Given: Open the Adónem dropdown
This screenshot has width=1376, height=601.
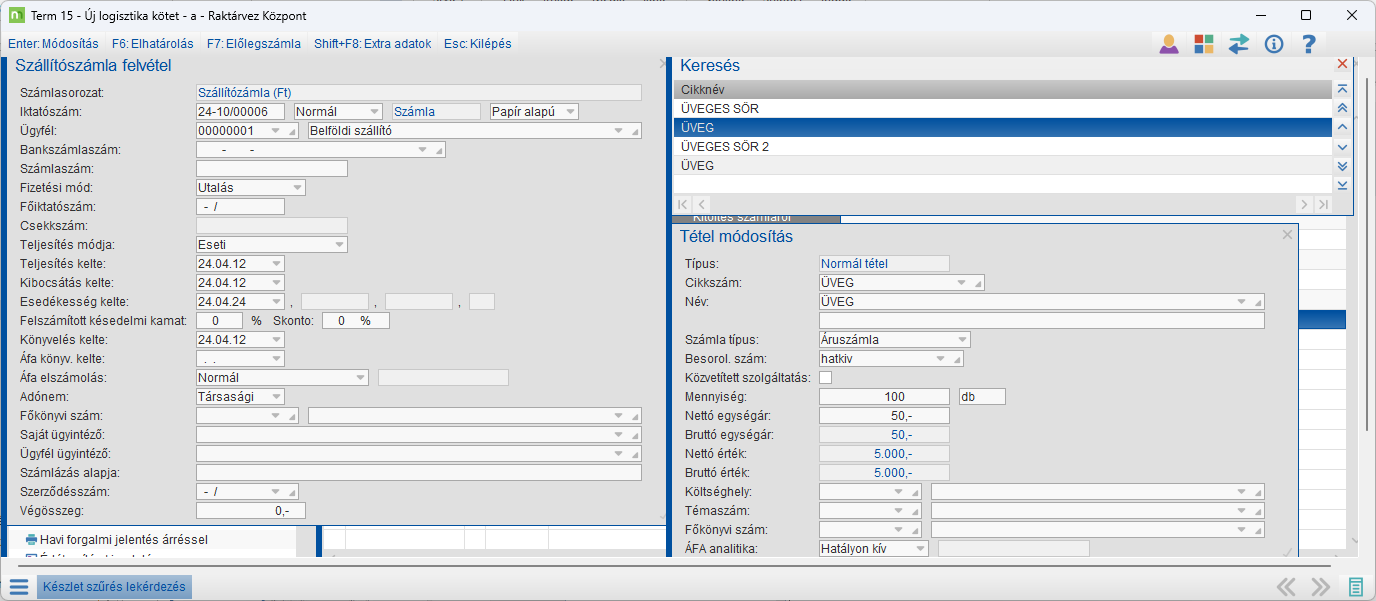Looking at the screenshot, I should pyautogui.click(x=277, y=397).
